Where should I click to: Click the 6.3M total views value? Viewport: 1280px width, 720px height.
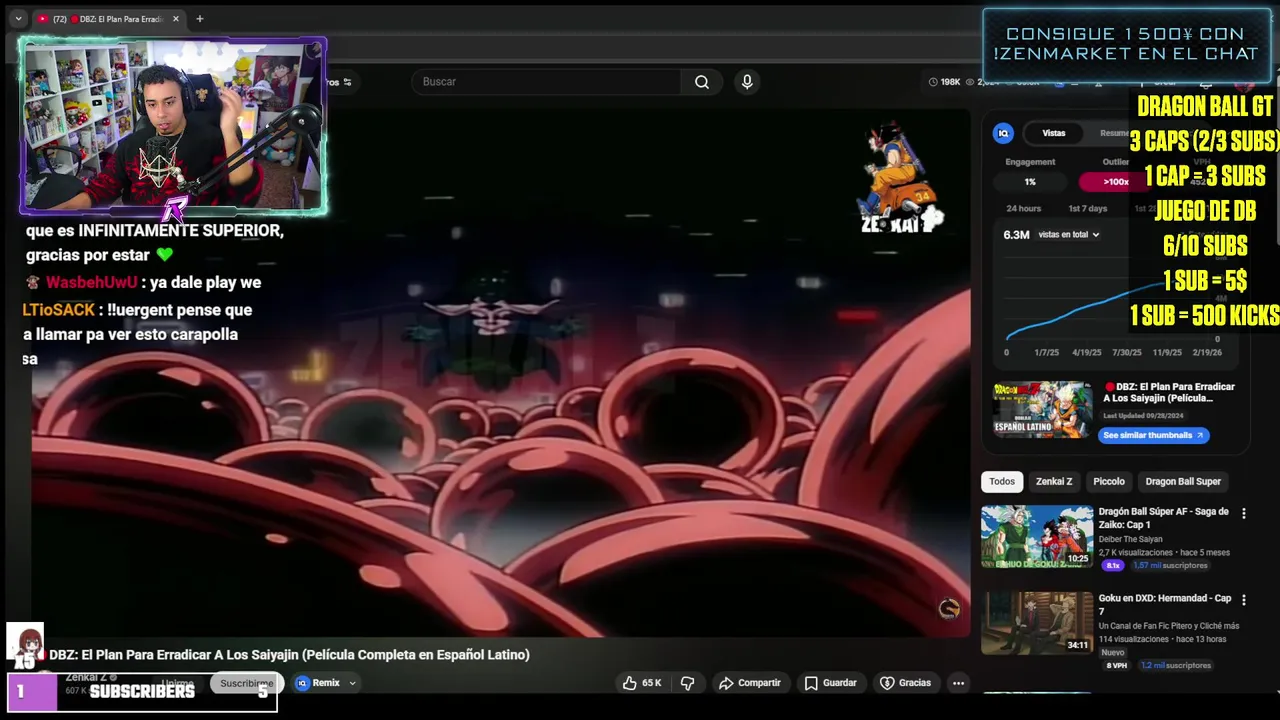(1016, 235)
